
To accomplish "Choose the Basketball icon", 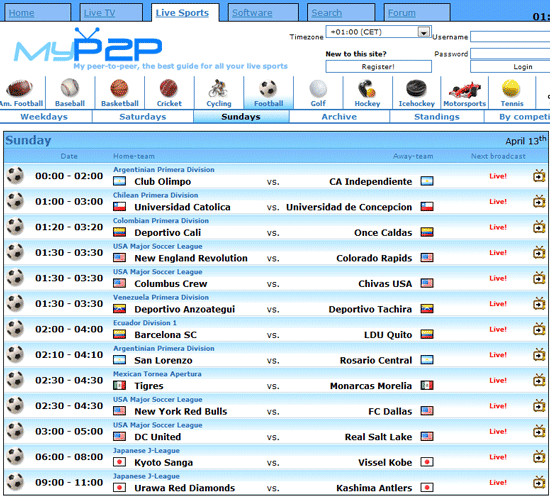I will point(119,88).
